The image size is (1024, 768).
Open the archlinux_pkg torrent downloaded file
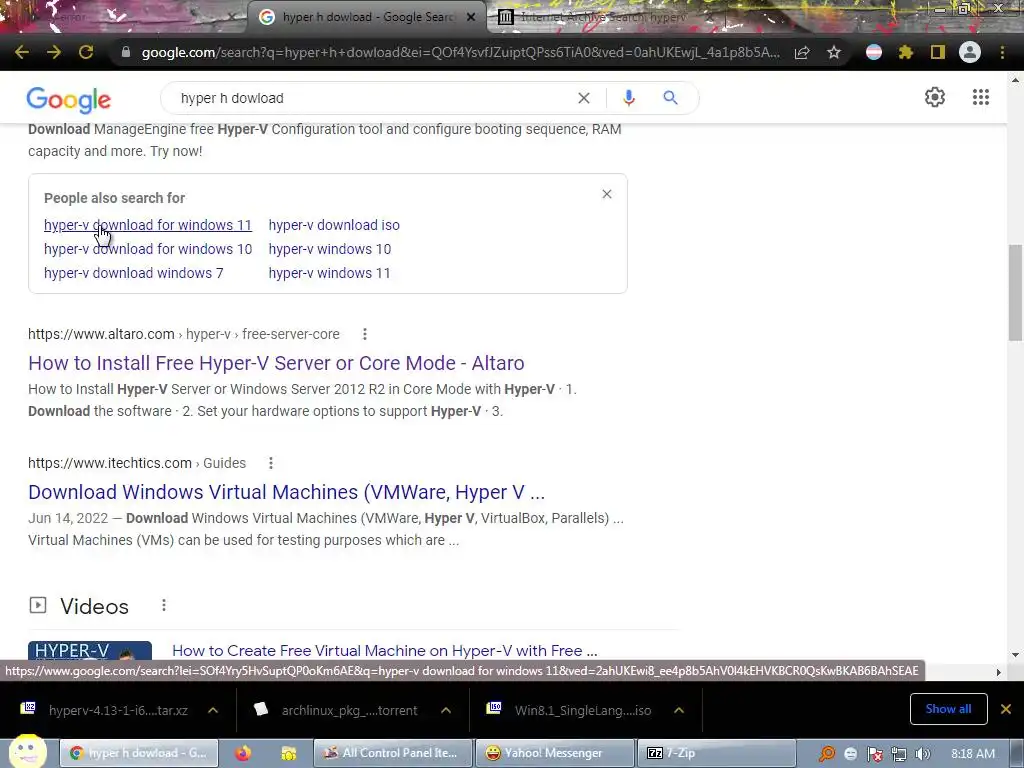click(x=349, y=711)
